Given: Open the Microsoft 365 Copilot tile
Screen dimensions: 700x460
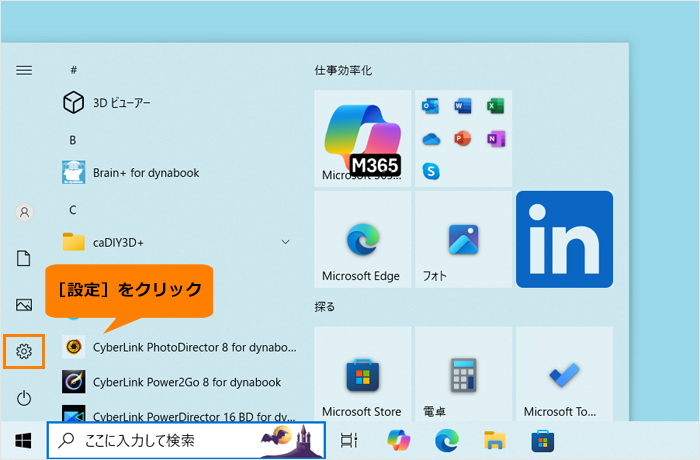Looking at the screenshot, I should tap(362, 138).
